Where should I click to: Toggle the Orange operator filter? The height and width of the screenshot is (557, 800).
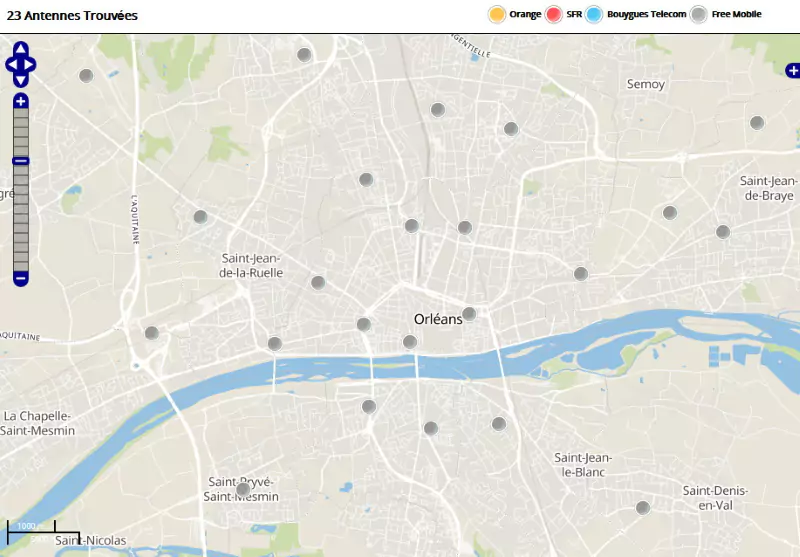(497, 14)
